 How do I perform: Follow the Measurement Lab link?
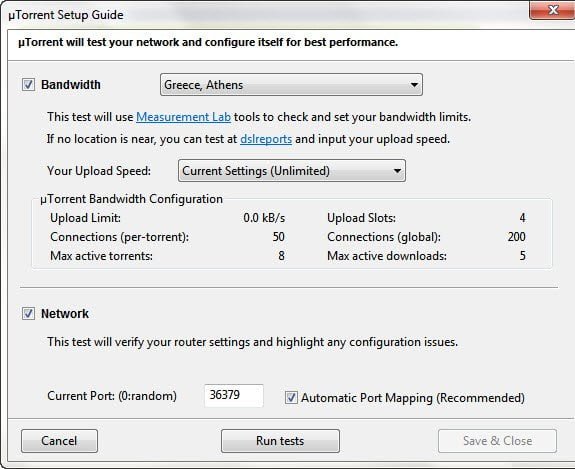[183, 117]
